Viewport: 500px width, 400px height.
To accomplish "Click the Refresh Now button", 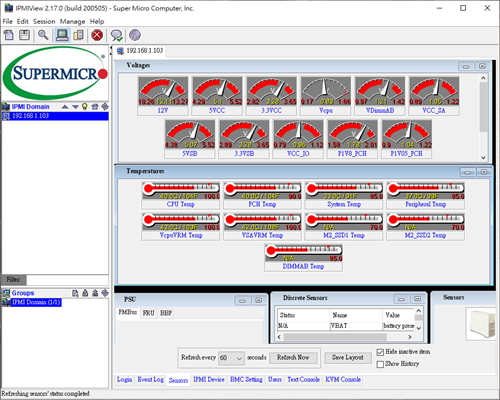I will click(293, 357).
